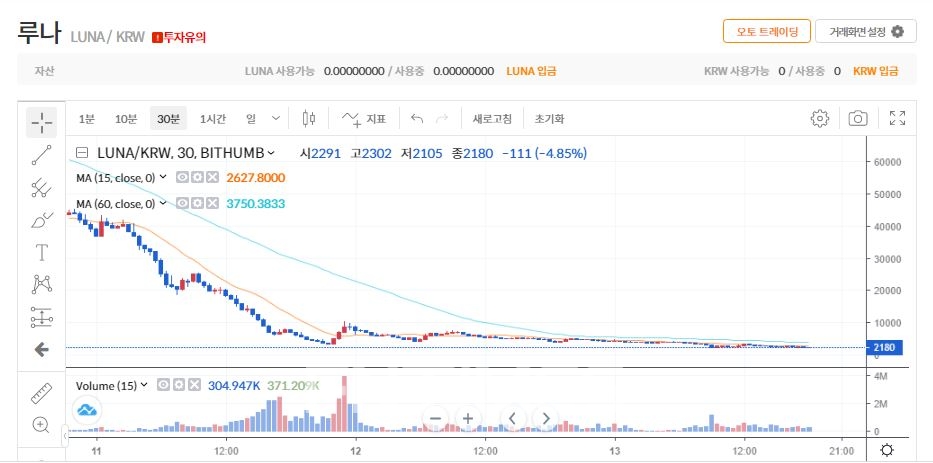Open chart settings gear in toolbar
This screenshot has height=463, width=933.
pos(820,119)
